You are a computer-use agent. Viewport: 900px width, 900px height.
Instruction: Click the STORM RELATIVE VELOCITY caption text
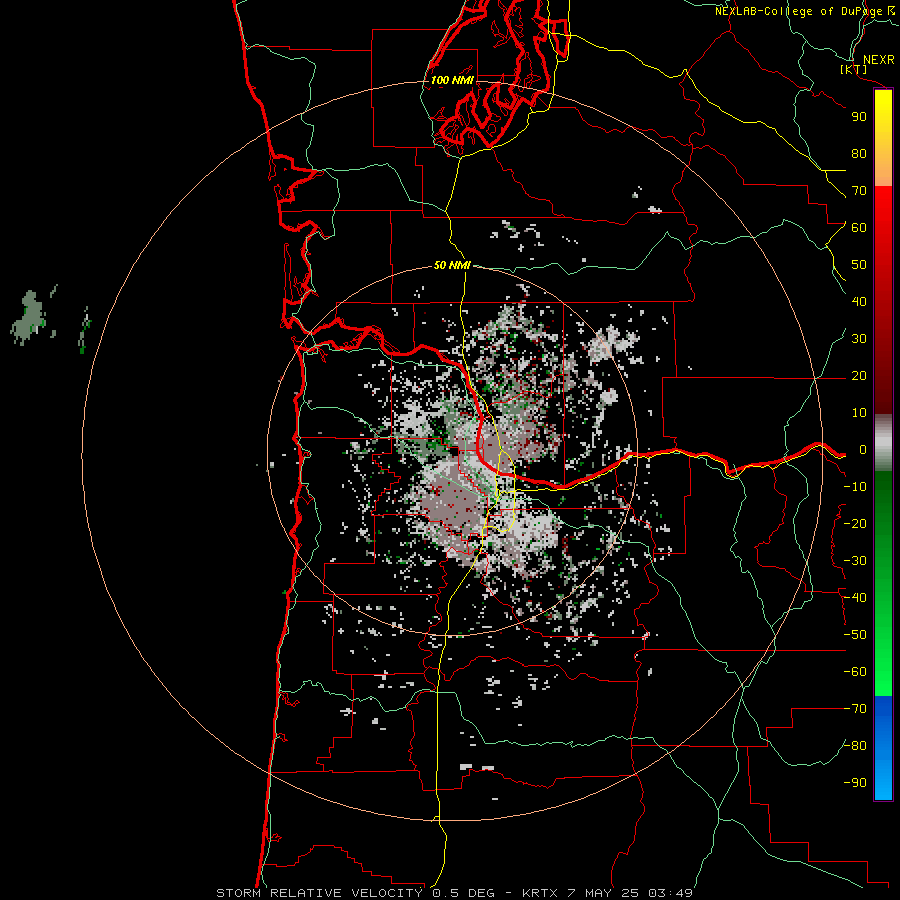(319, 893)
